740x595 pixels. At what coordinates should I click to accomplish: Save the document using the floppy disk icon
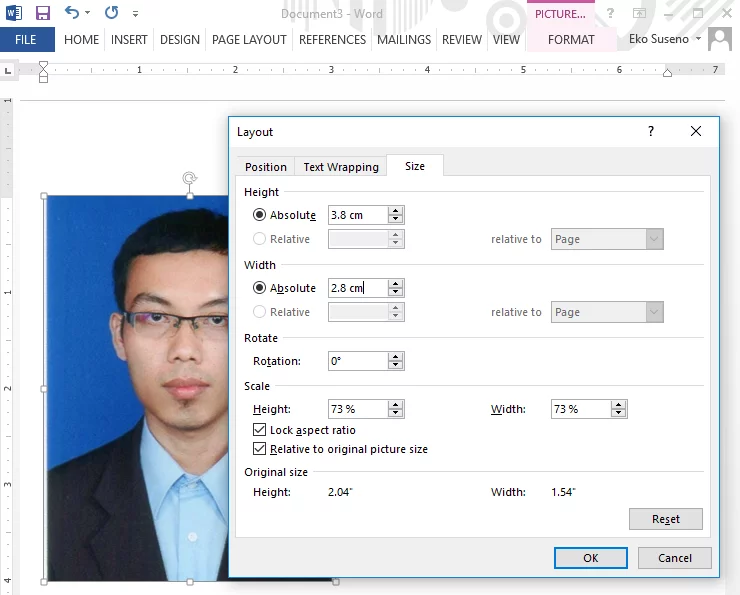coord(43,13)
